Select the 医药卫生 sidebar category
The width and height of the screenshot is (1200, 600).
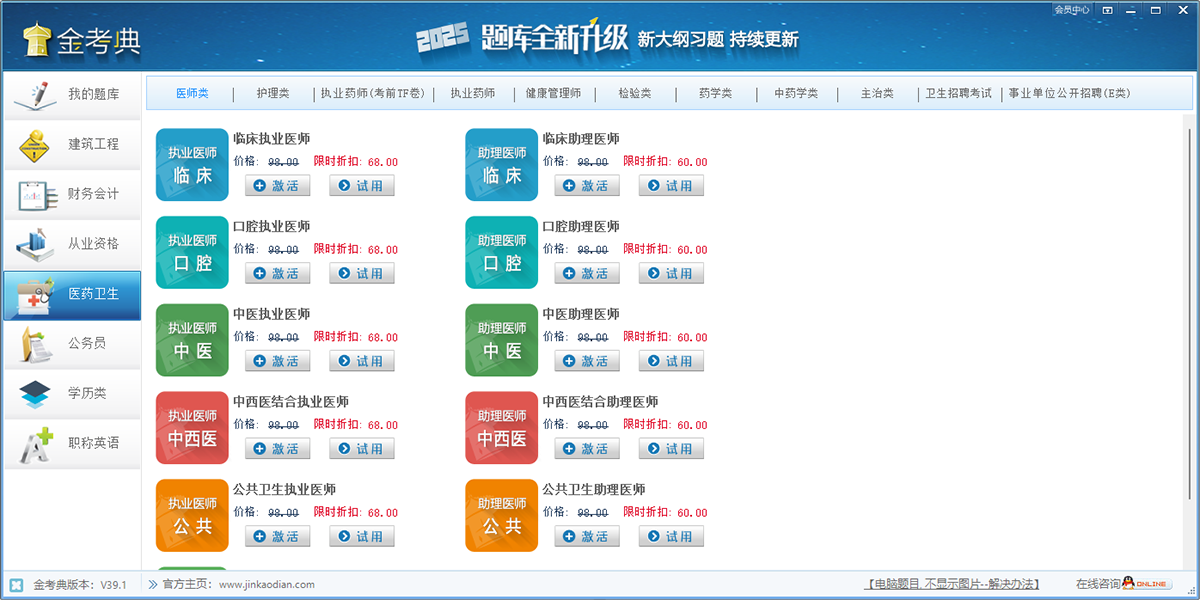pos(71,295)
